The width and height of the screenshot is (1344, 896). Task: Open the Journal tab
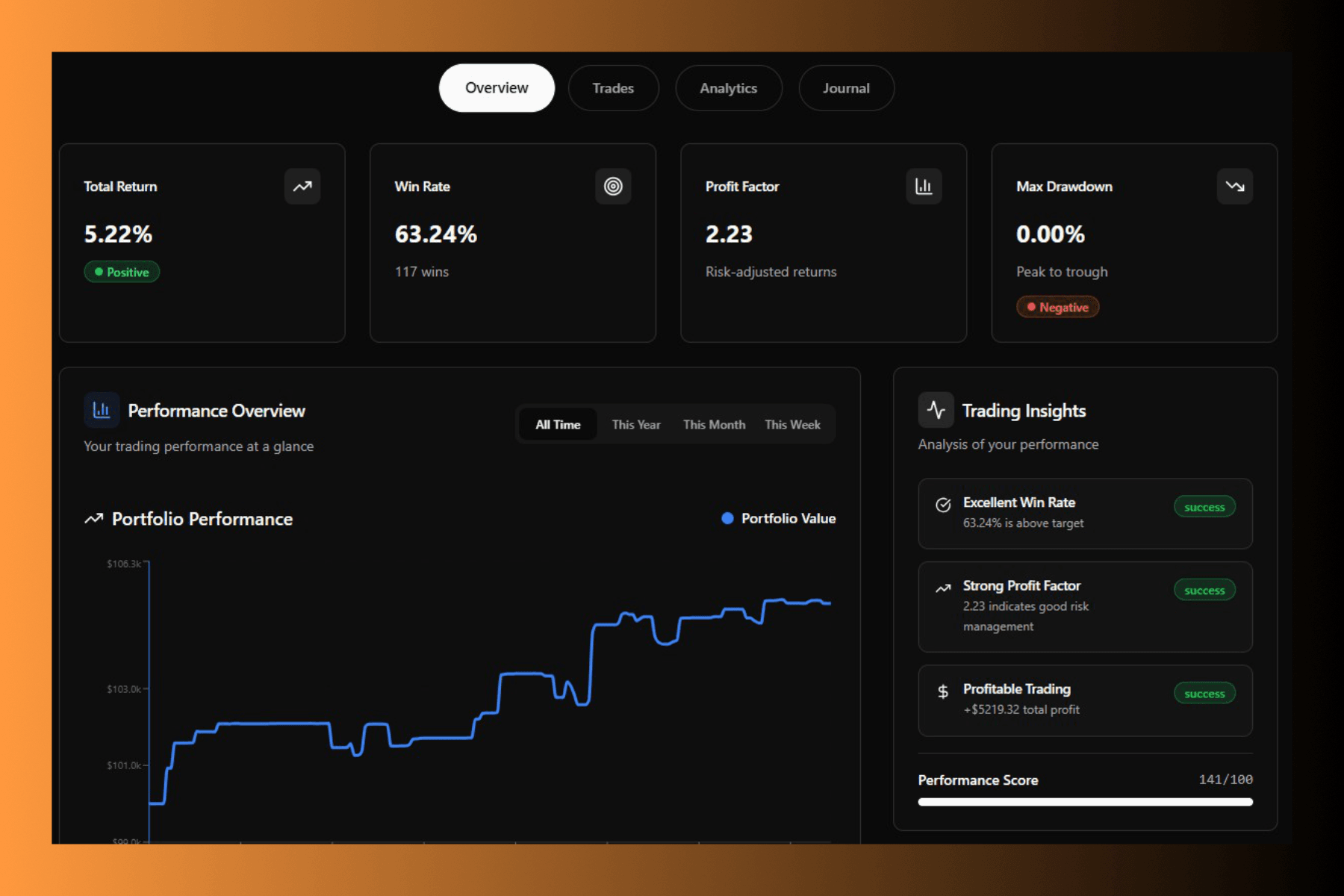click(846, 87)
